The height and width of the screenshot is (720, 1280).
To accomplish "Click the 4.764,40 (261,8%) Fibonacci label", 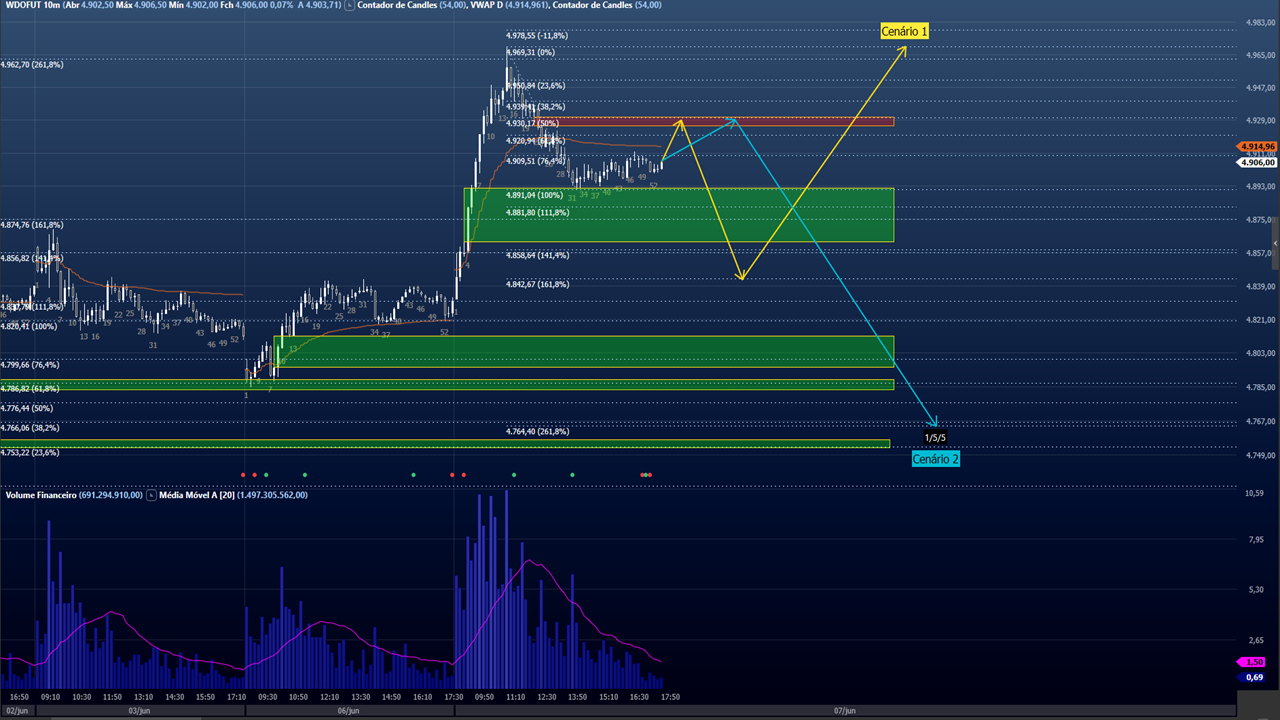I will (537, 432).
